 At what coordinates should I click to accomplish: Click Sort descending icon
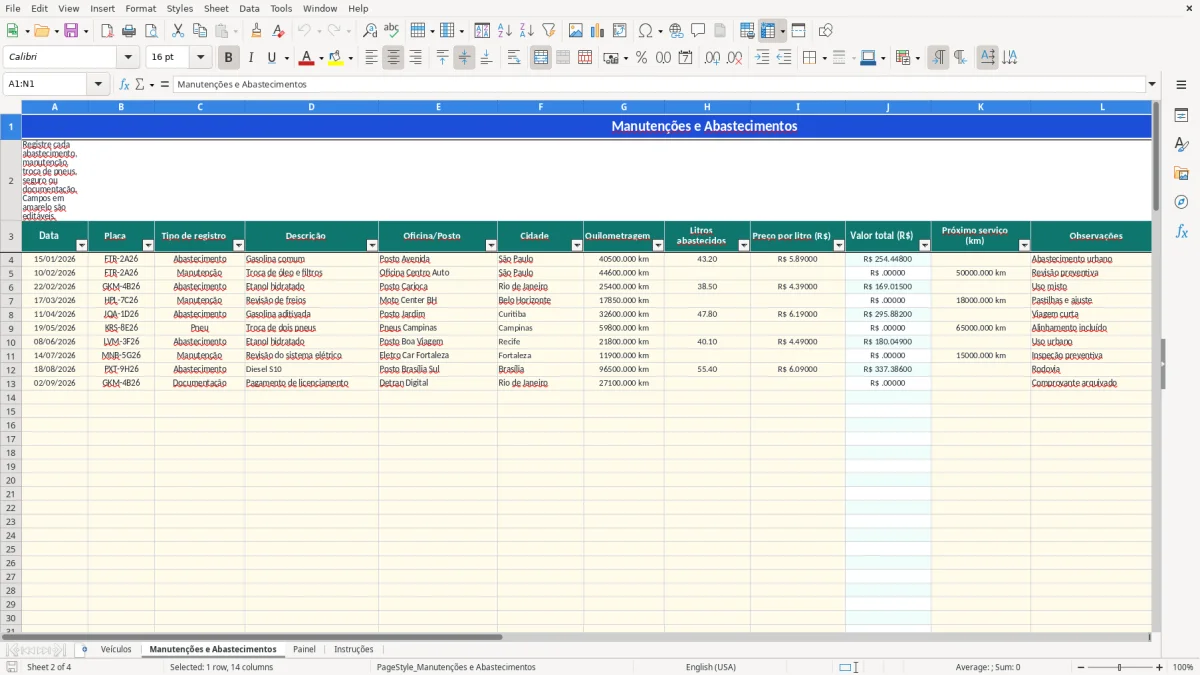click(x=527, y=31)
